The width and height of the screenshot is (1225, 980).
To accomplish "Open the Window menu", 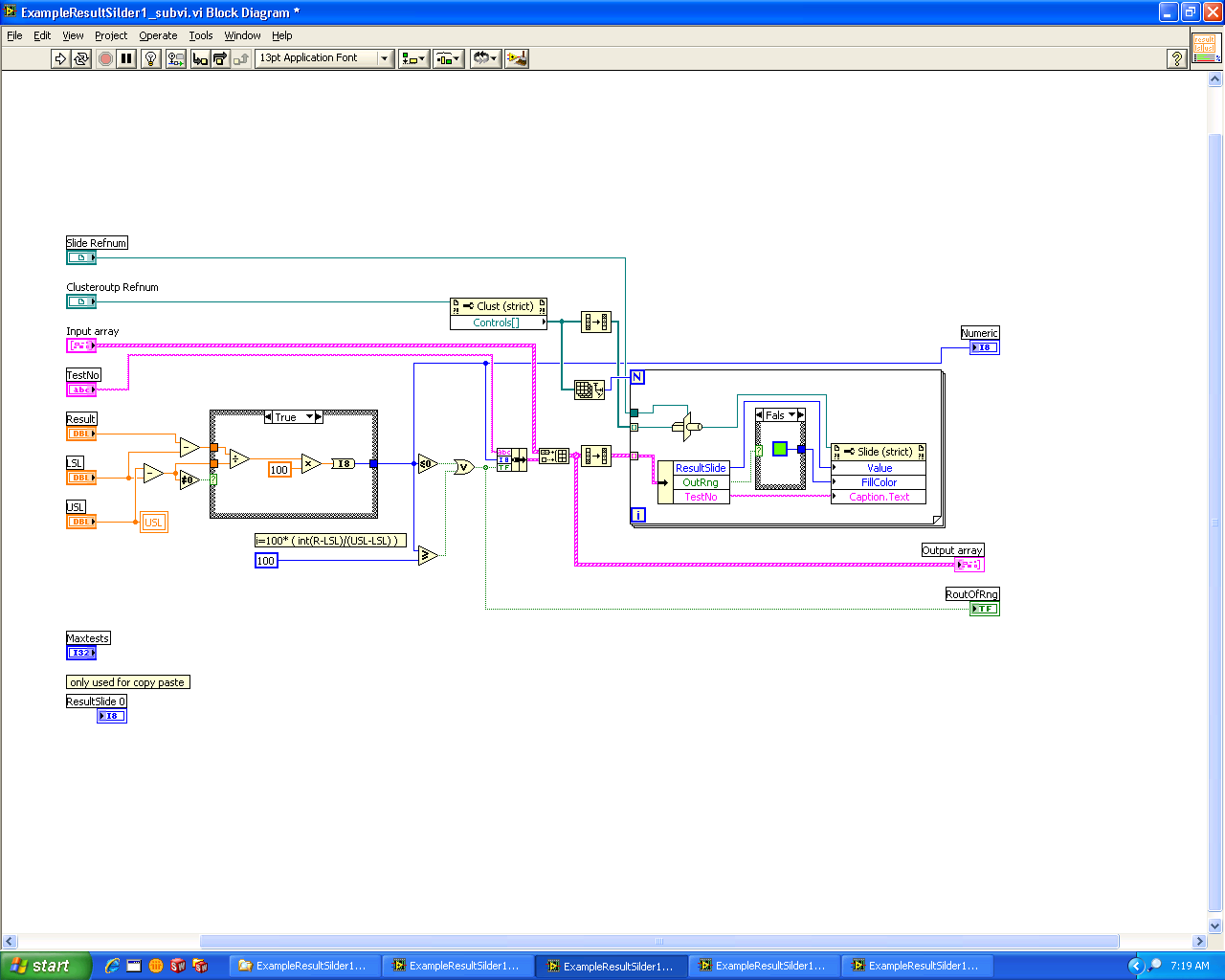I will point(242,35).
